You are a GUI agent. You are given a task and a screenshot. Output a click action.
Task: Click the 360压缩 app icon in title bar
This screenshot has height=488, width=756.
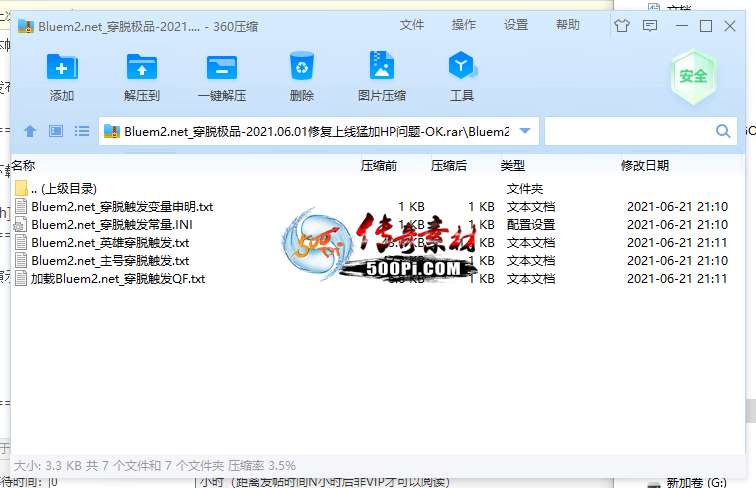tap(26, 26)
